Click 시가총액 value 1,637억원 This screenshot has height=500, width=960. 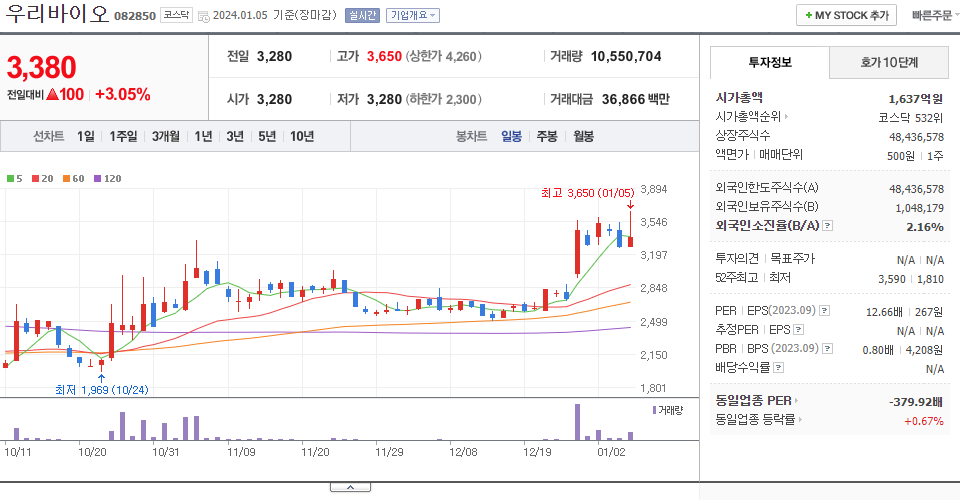pyautogui.click(x=916, y=99)
